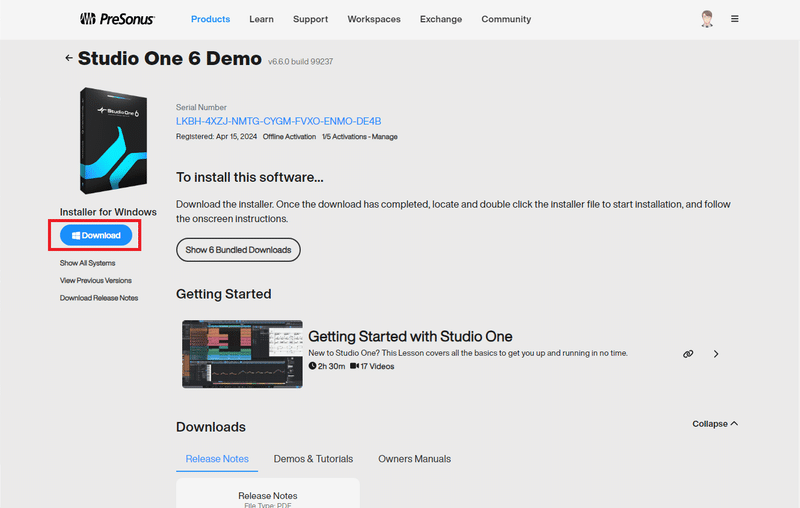Open the Products menu
The height and width of the screenshot is (508, 800).
[210, 19]
